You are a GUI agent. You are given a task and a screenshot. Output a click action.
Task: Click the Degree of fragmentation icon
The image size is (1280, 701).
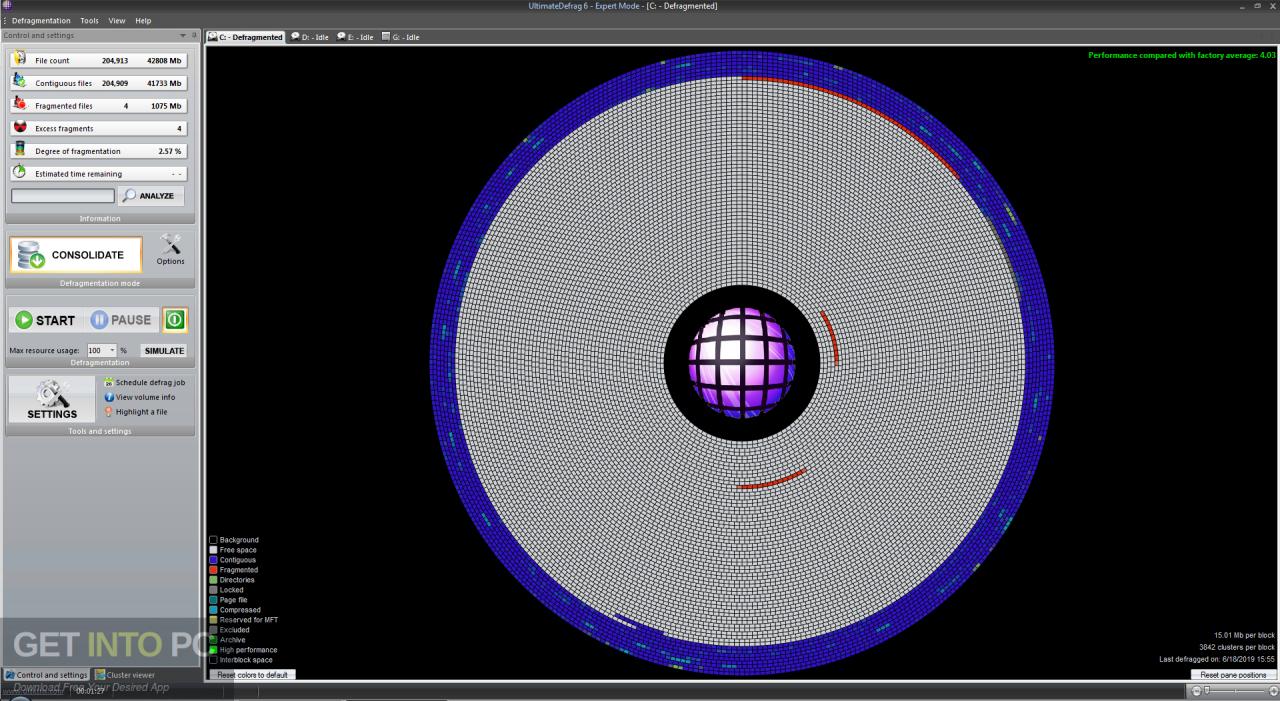pos(19,149)
